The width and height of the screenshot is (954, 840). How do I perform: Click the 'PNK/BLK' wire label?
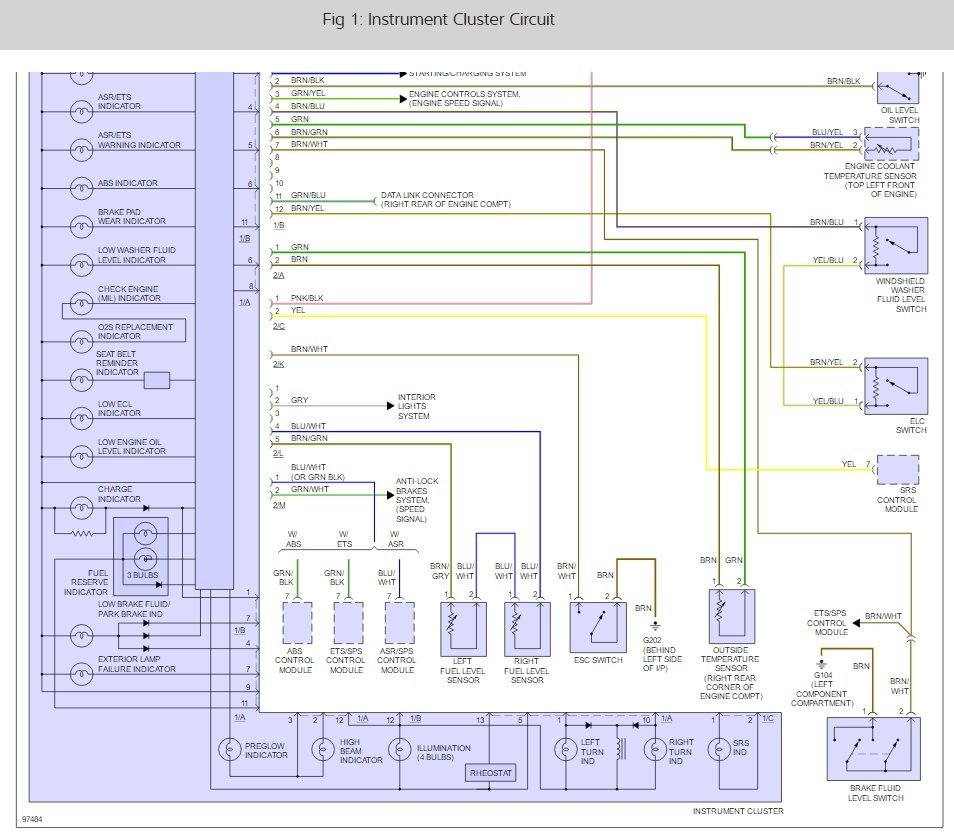point(307,298)
